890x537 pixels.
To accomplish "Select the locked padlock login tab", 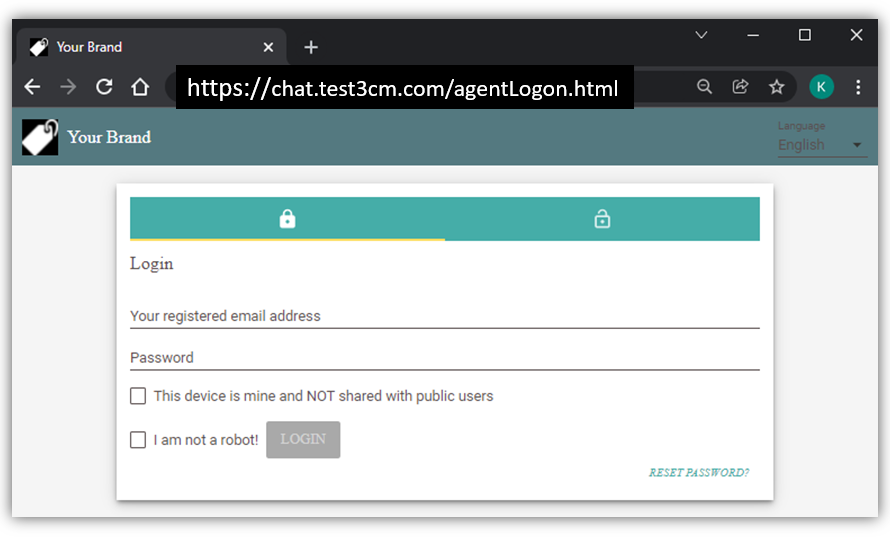I will tap(287, 219).
